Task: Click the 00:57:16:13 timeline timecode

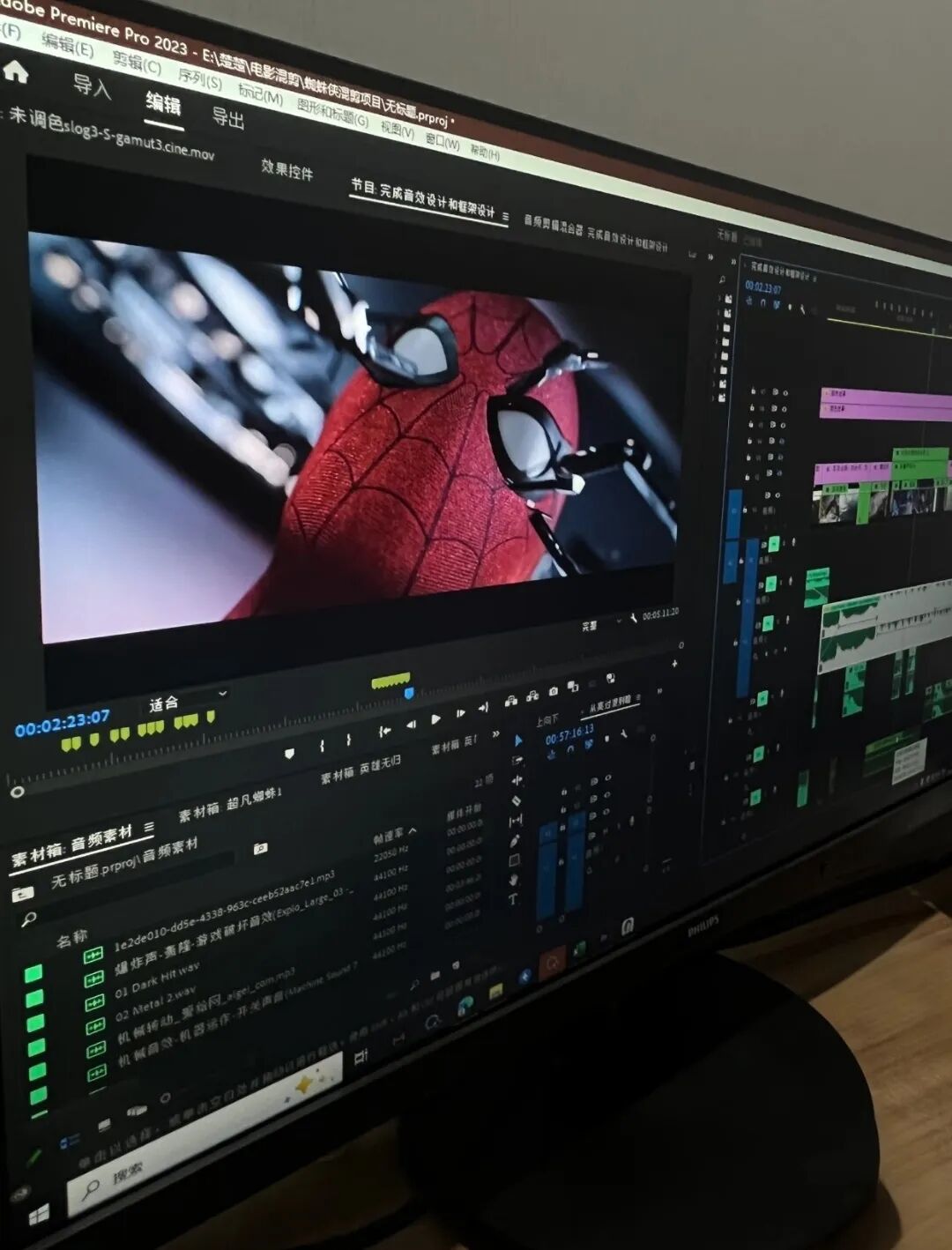Action: point(569,734)
